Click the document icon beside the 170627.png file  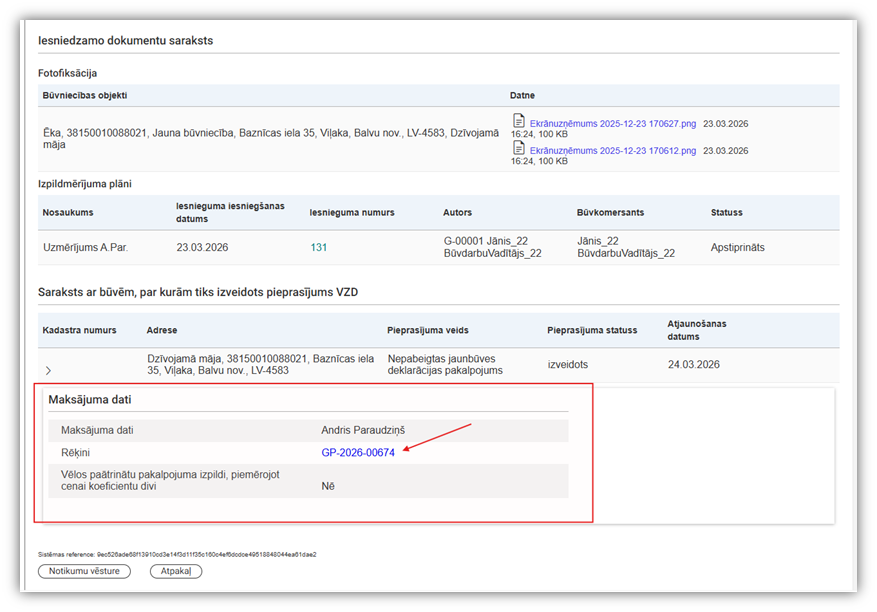pyautogui.click(x=519, y=121)
